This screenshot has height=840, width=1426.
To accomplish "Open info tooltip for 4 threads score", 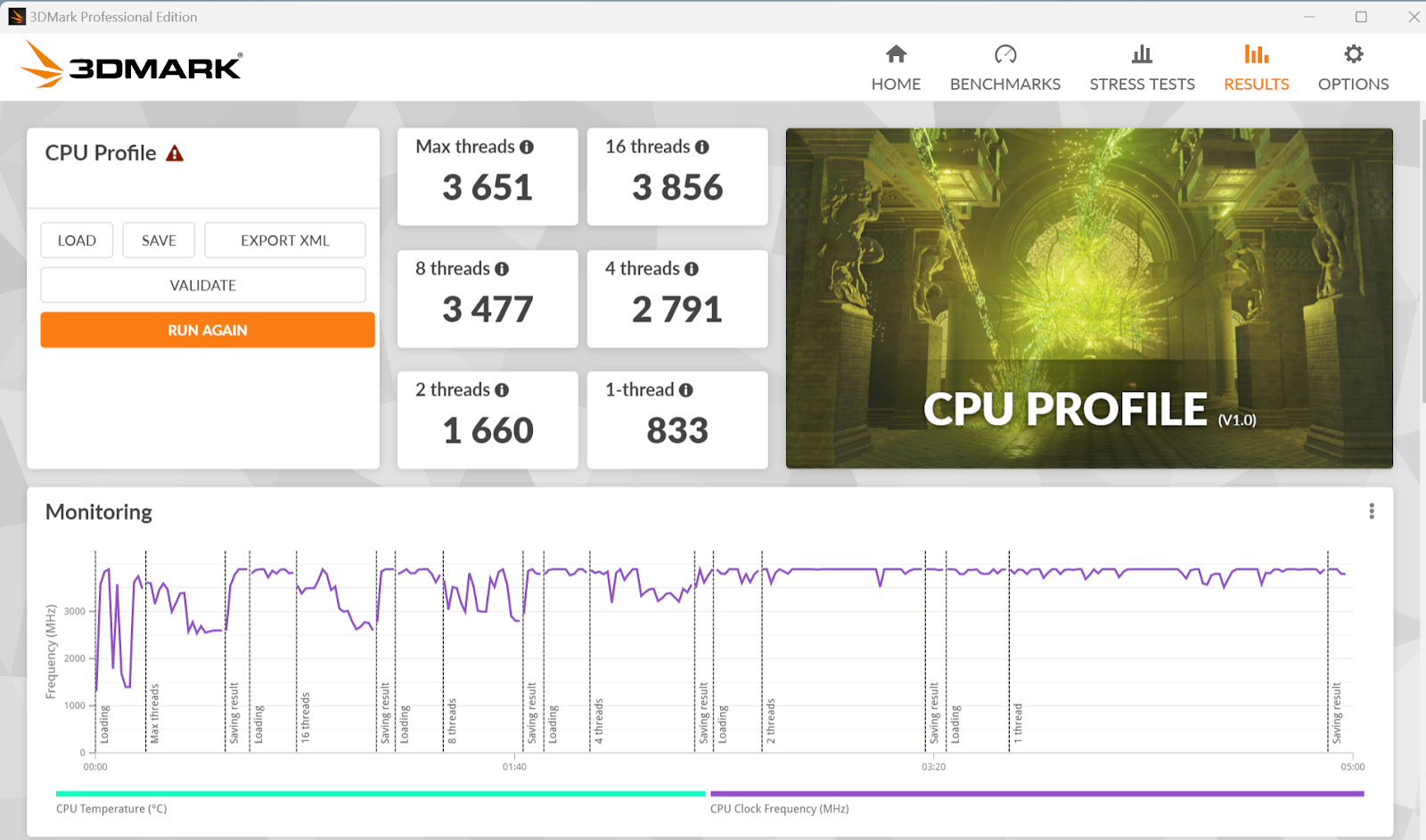I will tap(692, 269).
